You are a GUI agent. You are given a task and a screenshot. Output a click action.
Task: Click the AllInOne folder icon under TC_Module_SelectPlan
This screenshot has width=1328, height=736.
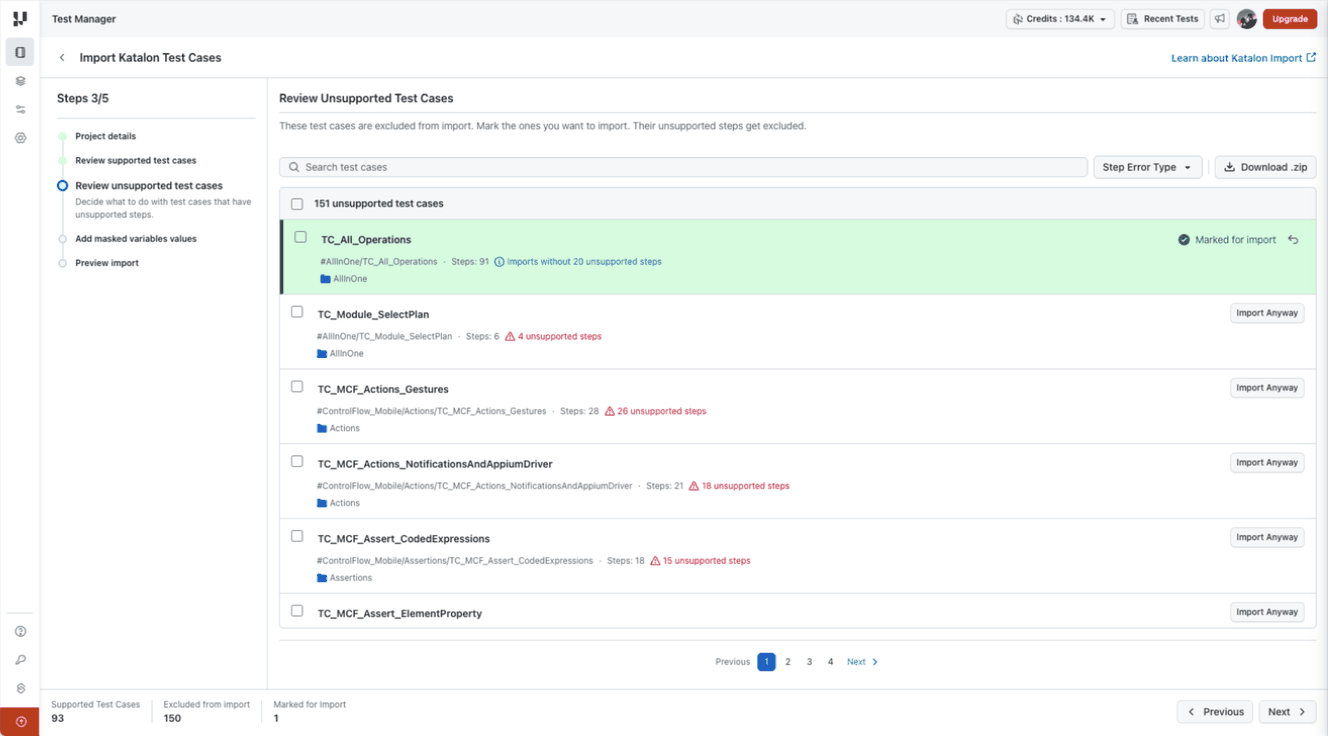coord(322,354)
